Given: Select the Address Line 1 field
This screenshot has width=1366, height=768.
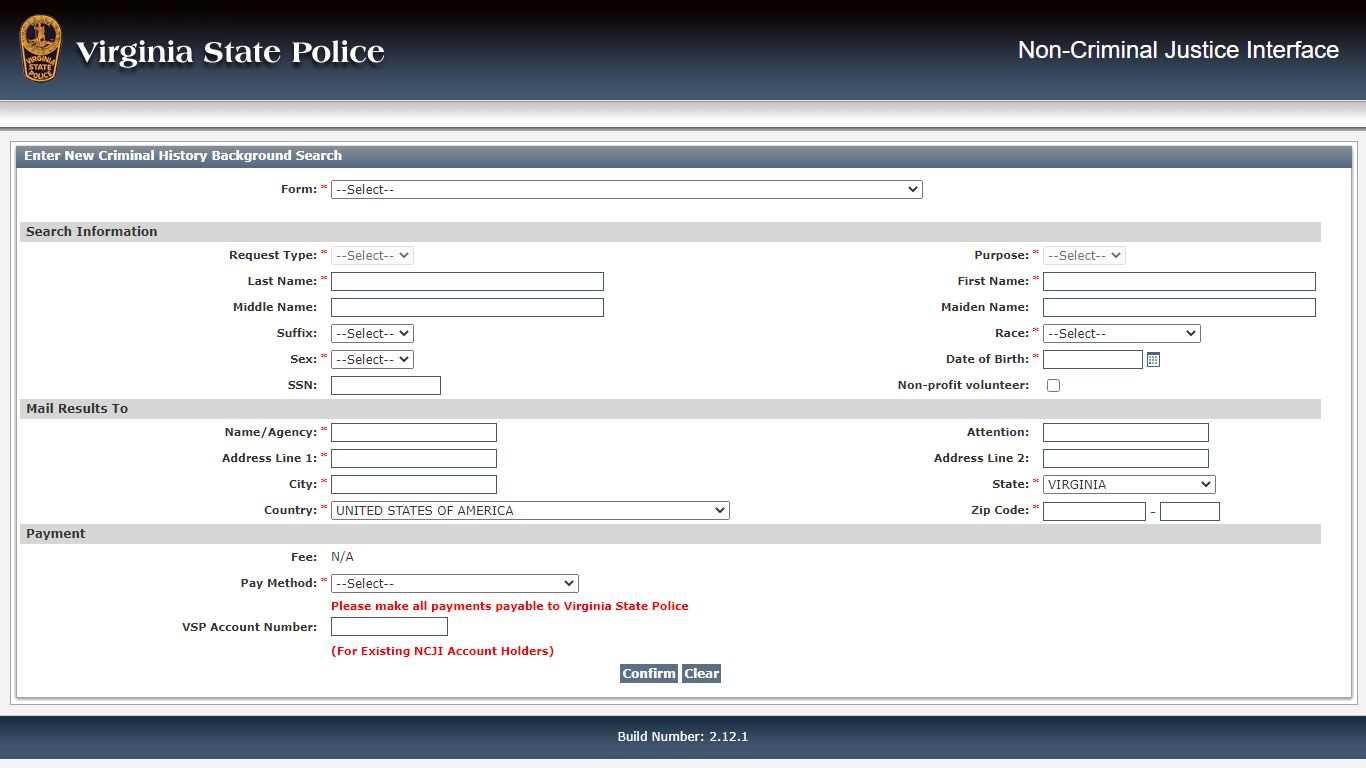Looking at the screenshot, I should pos(414,459).
